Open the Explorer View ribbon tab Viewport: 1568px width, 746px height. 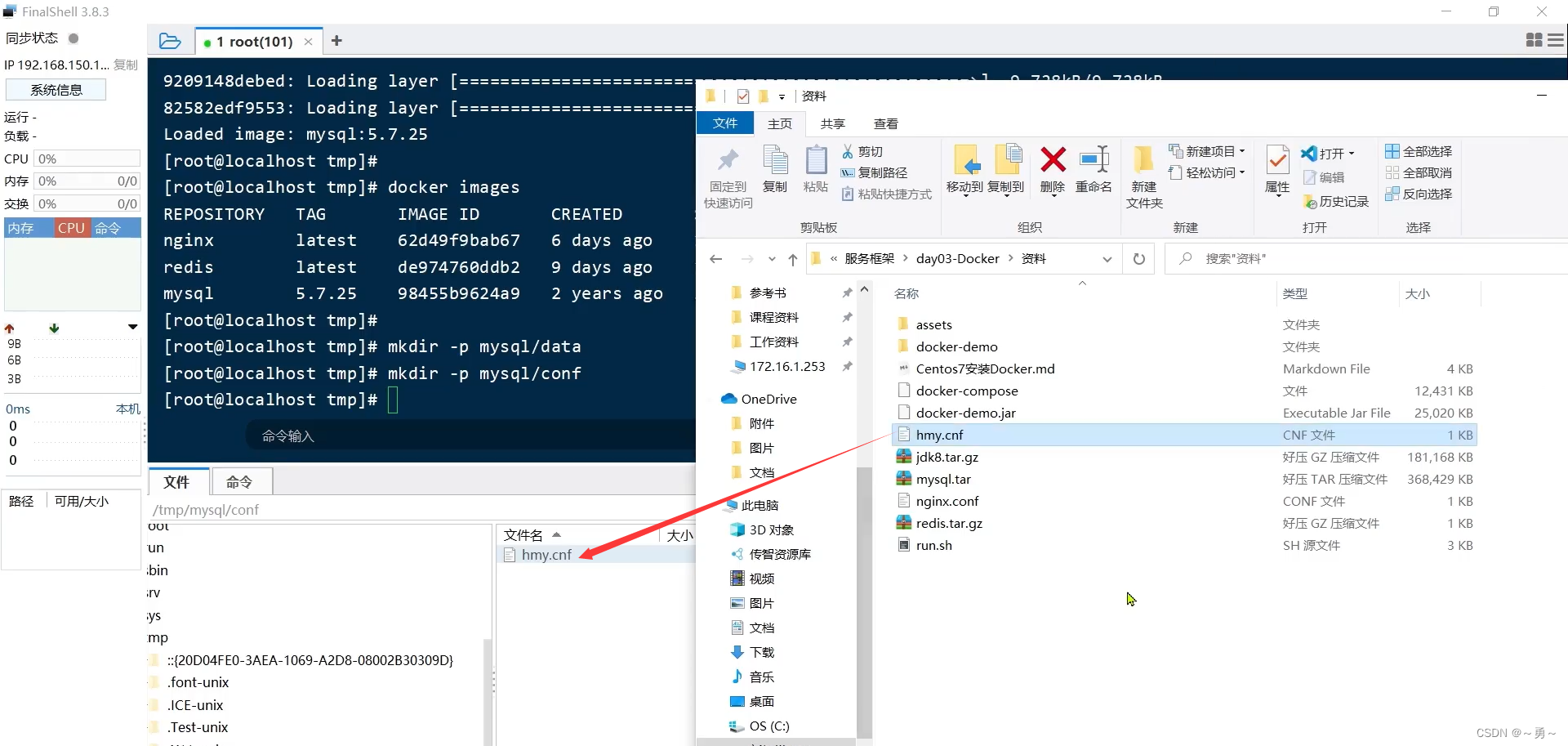(886, 123)
